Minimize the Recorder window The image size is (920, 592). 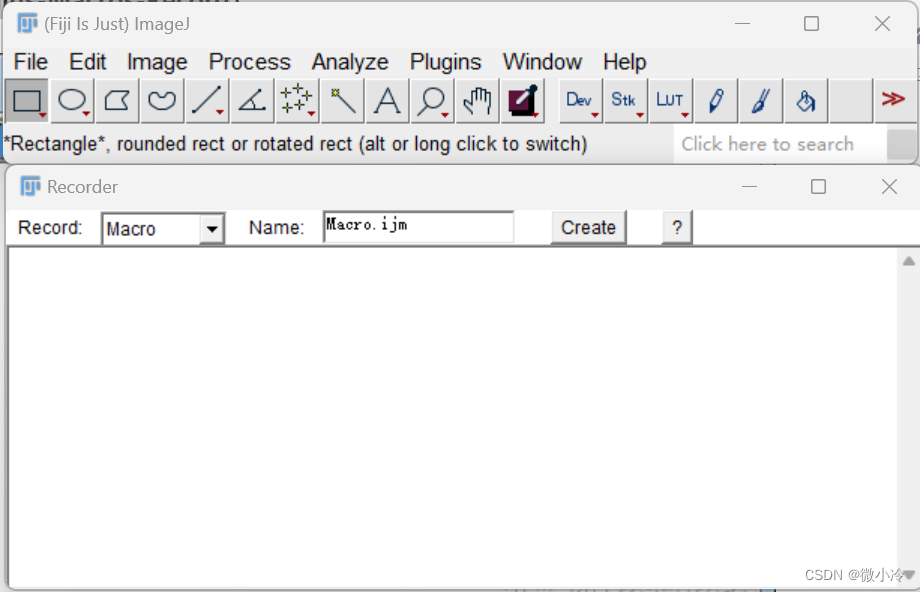(749, 187)
